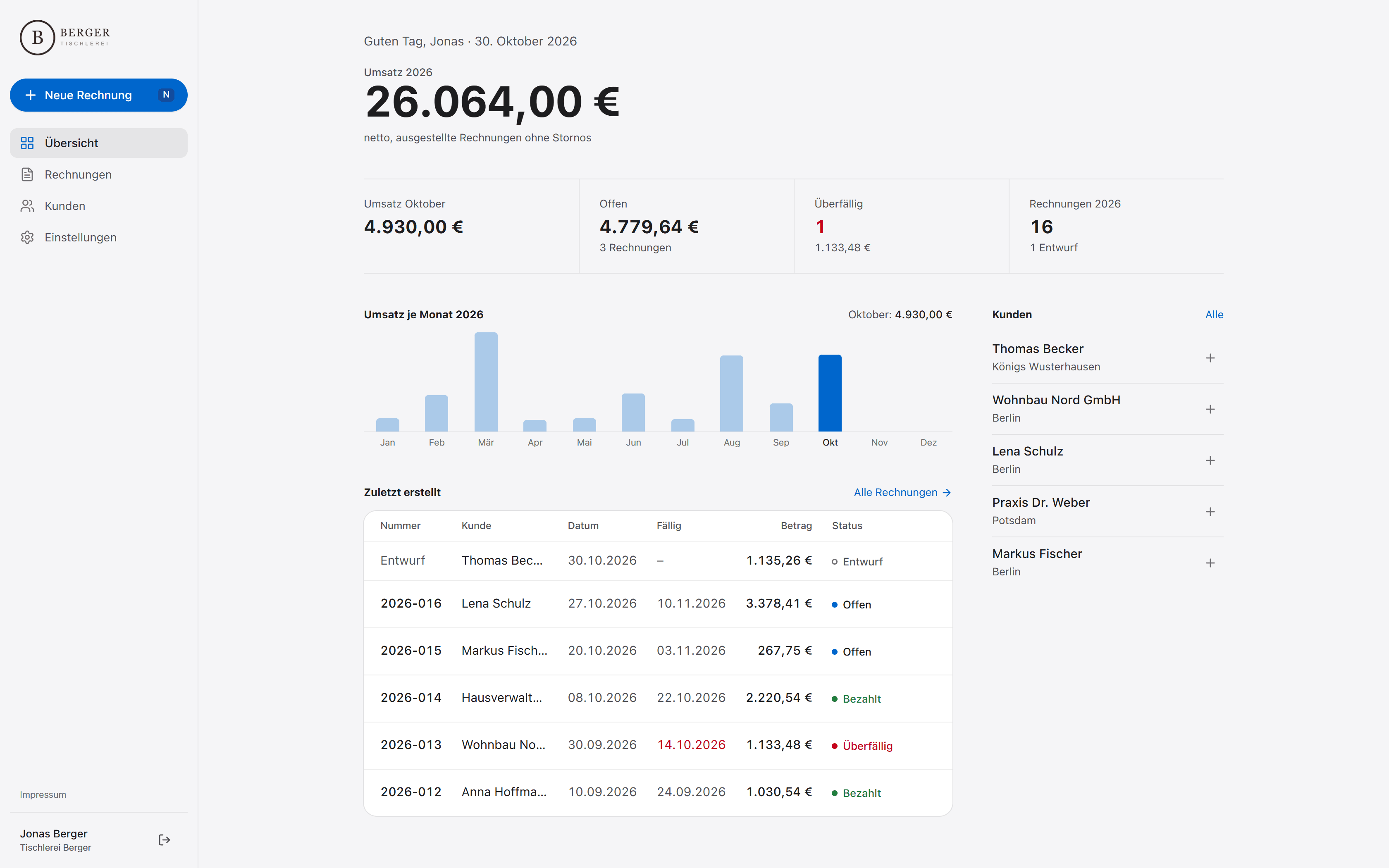
Task: Open the Impressum link
Action: click(43, 794)
